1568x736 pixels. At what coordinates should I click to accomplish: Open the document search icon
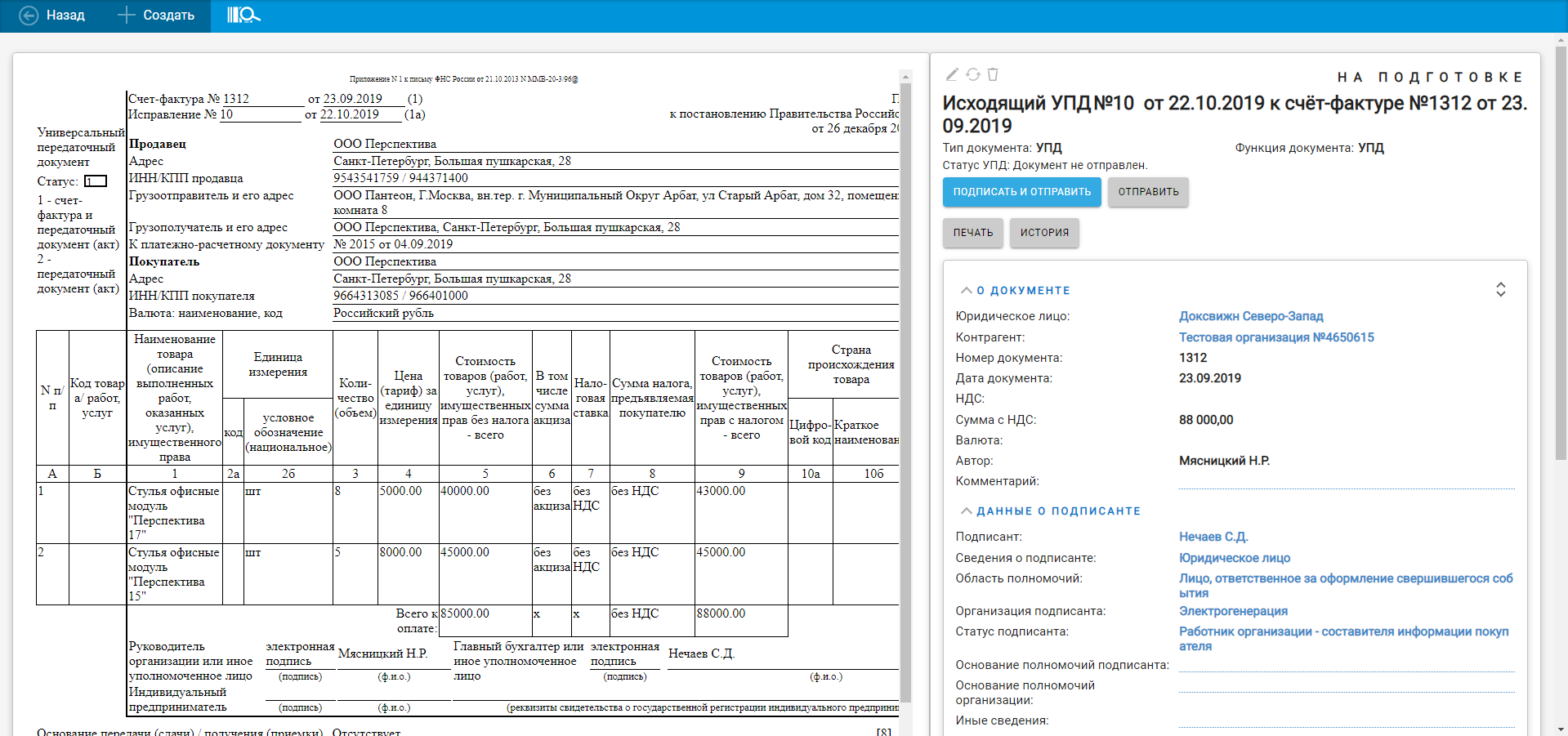tap(243, 16)
